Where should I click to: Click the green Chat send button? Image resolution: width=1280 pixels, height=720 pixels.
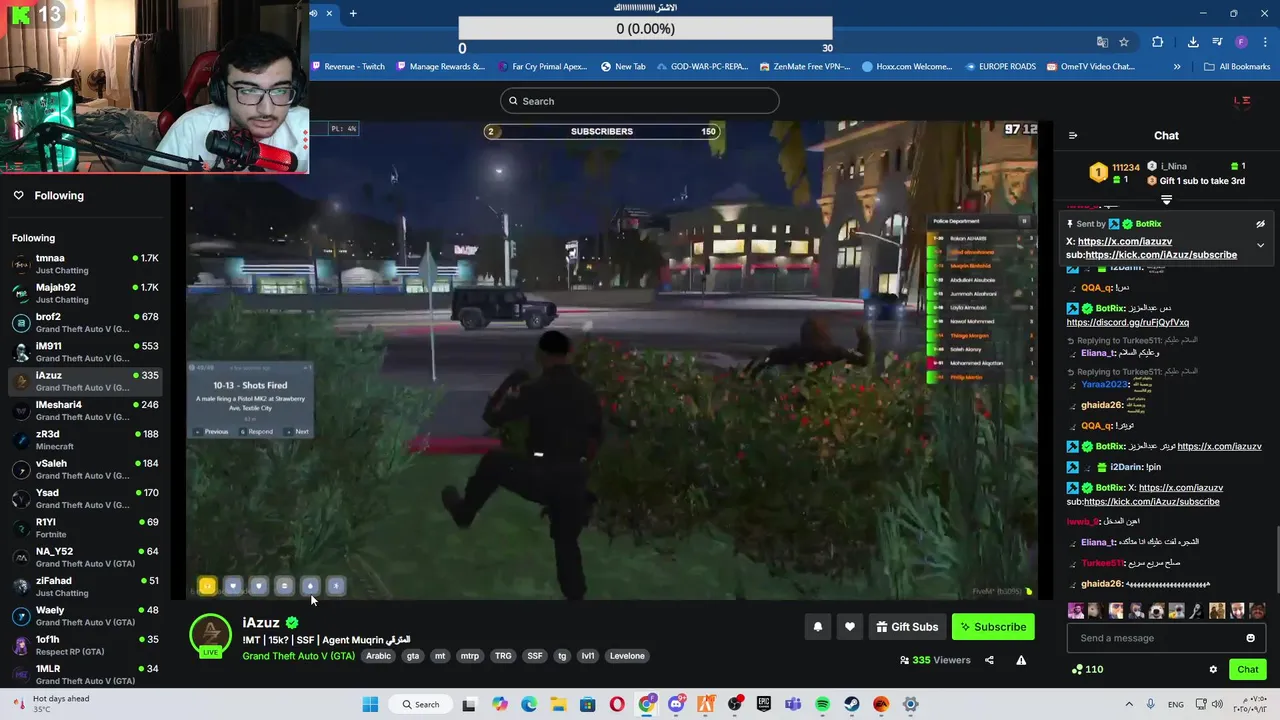pos(1248,669)
